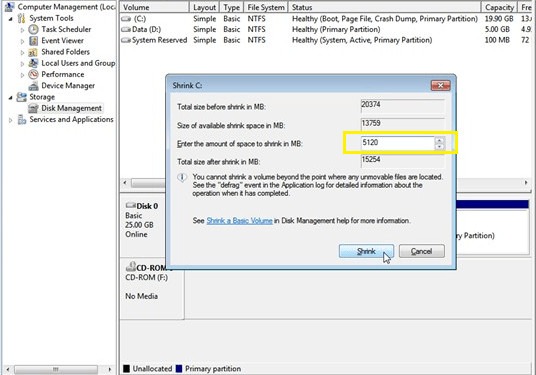This screenshot has width=536, height=375.
Task: Open Device Manager via its icon
Action: pos(33,86)
